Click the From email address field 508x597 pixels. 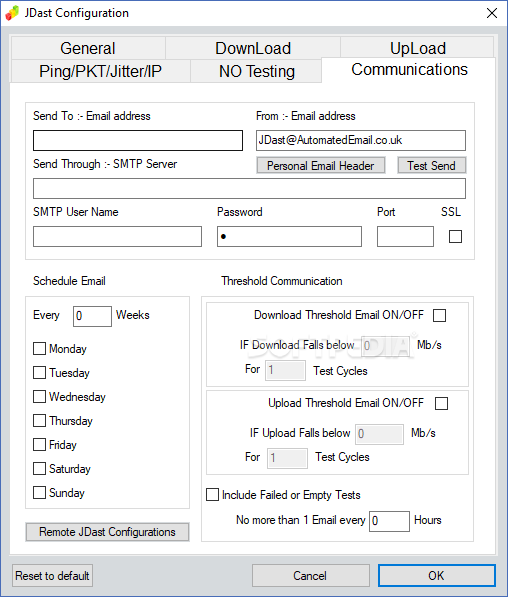tap(361, 140)
